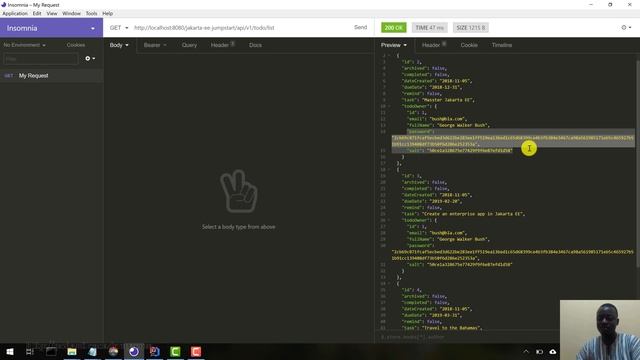Collapse the JSON object starting at line 34
This screenshot has height=360, width=640.
(x=389, y=283)
